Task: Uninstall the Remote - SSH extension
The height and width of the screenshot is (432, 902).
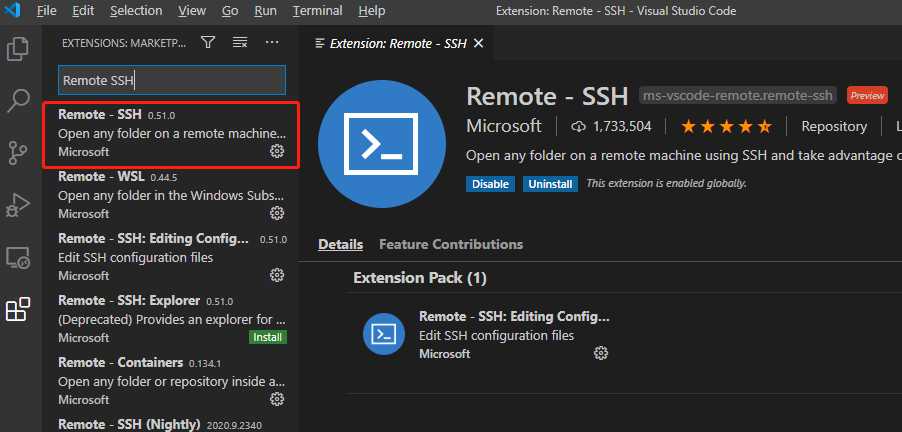Action: click(x=551, y=184)
